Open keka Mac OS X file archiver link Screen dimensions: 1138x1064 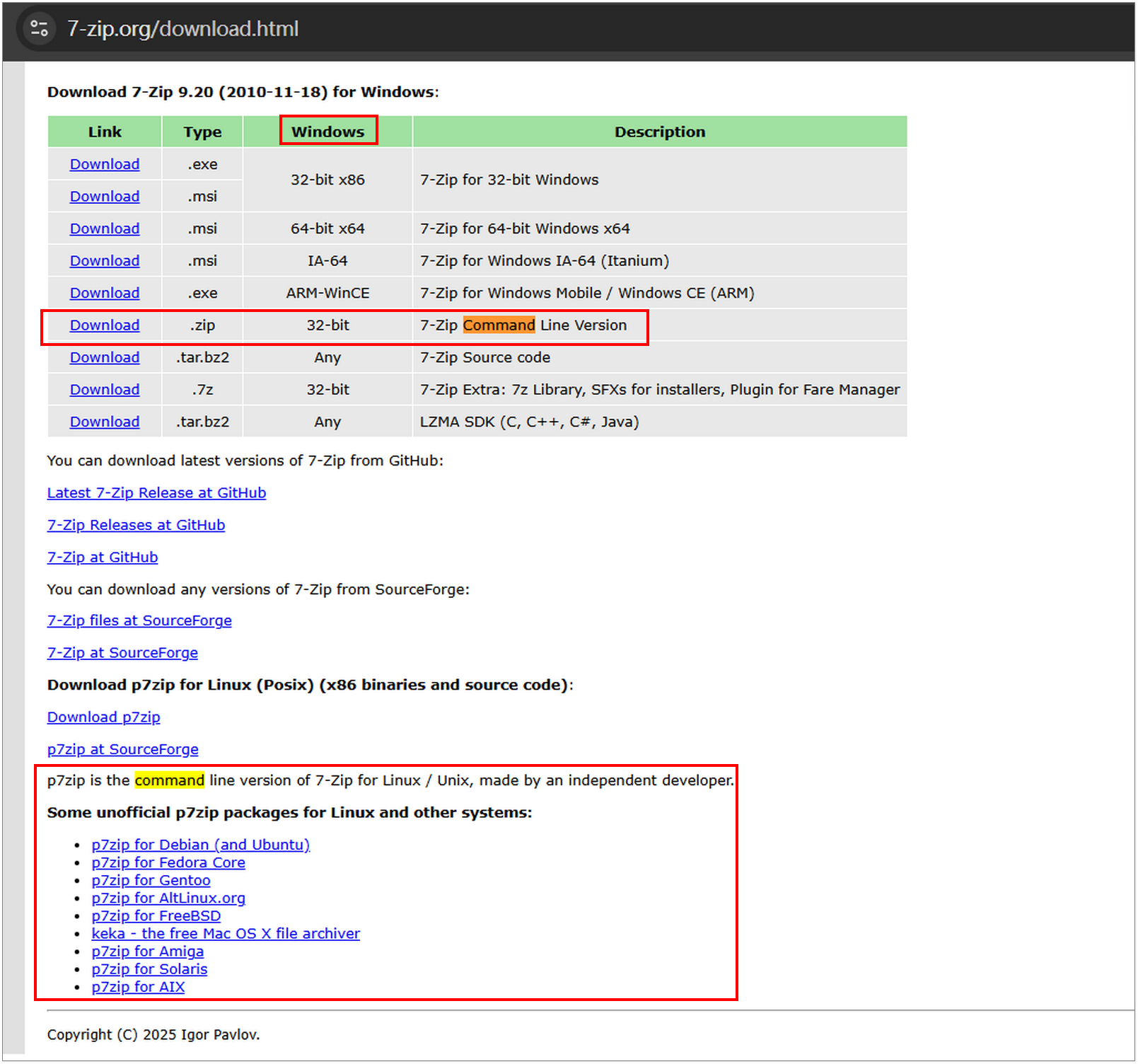(x=226, y=934)
